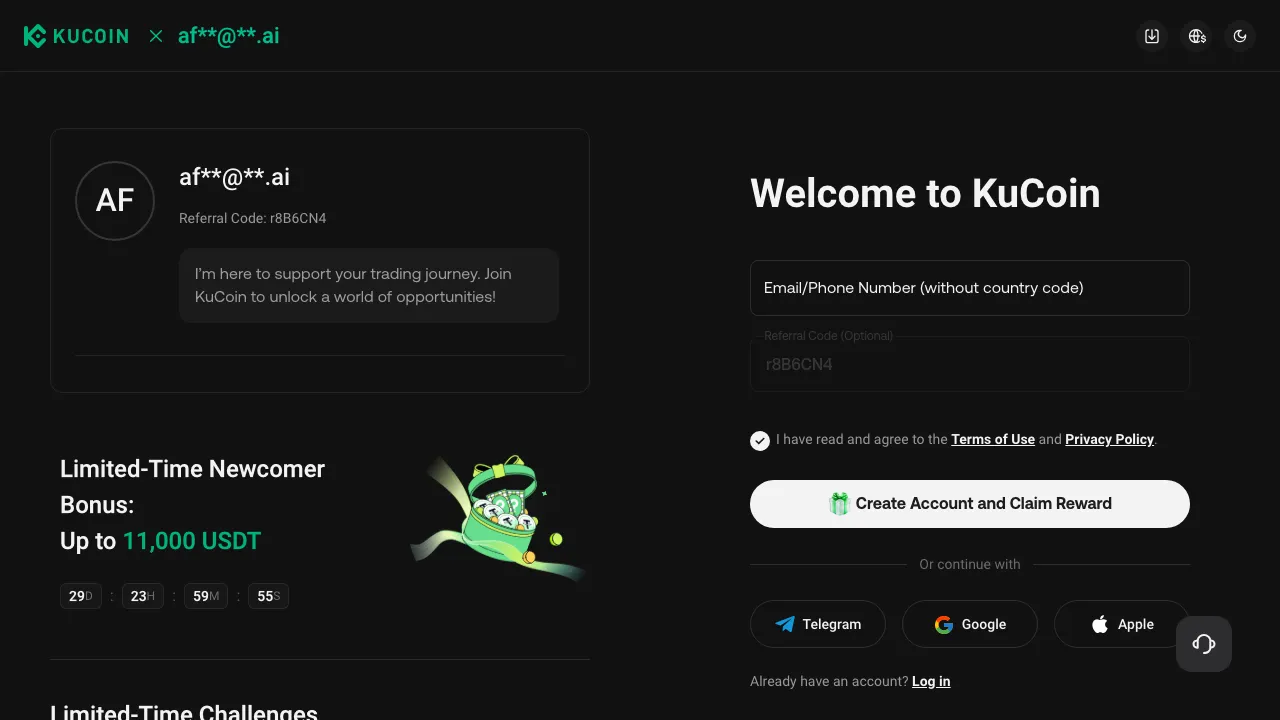Select the Google sign-up icon

[943, 624]
